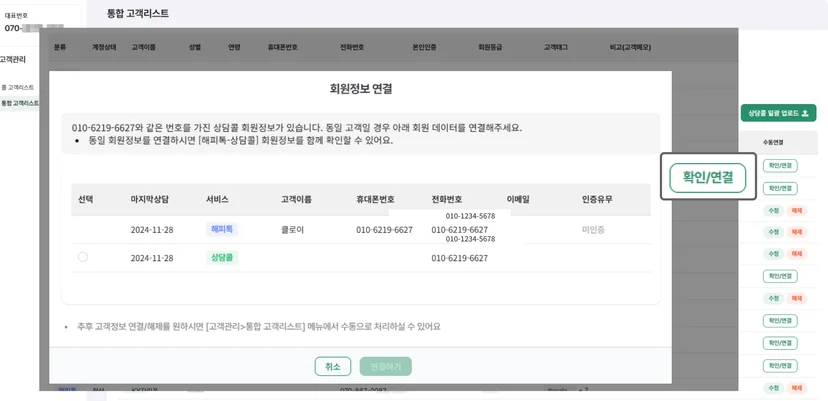The width and height of the screenshot is (828, 401).
Task: Open 통합 고객리스트 in the left sidebar
Action: pos(20,103)
